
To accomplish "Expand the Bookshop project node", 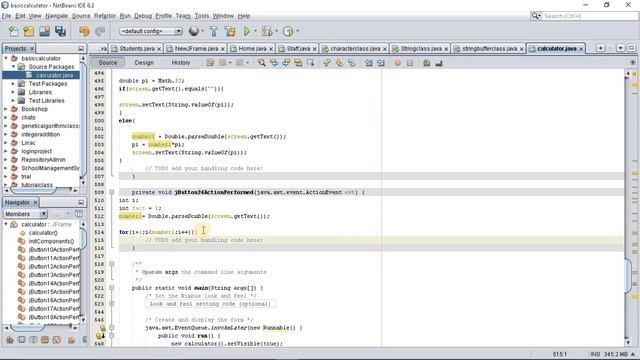I will pyautogui.click(x=6, y=109).
